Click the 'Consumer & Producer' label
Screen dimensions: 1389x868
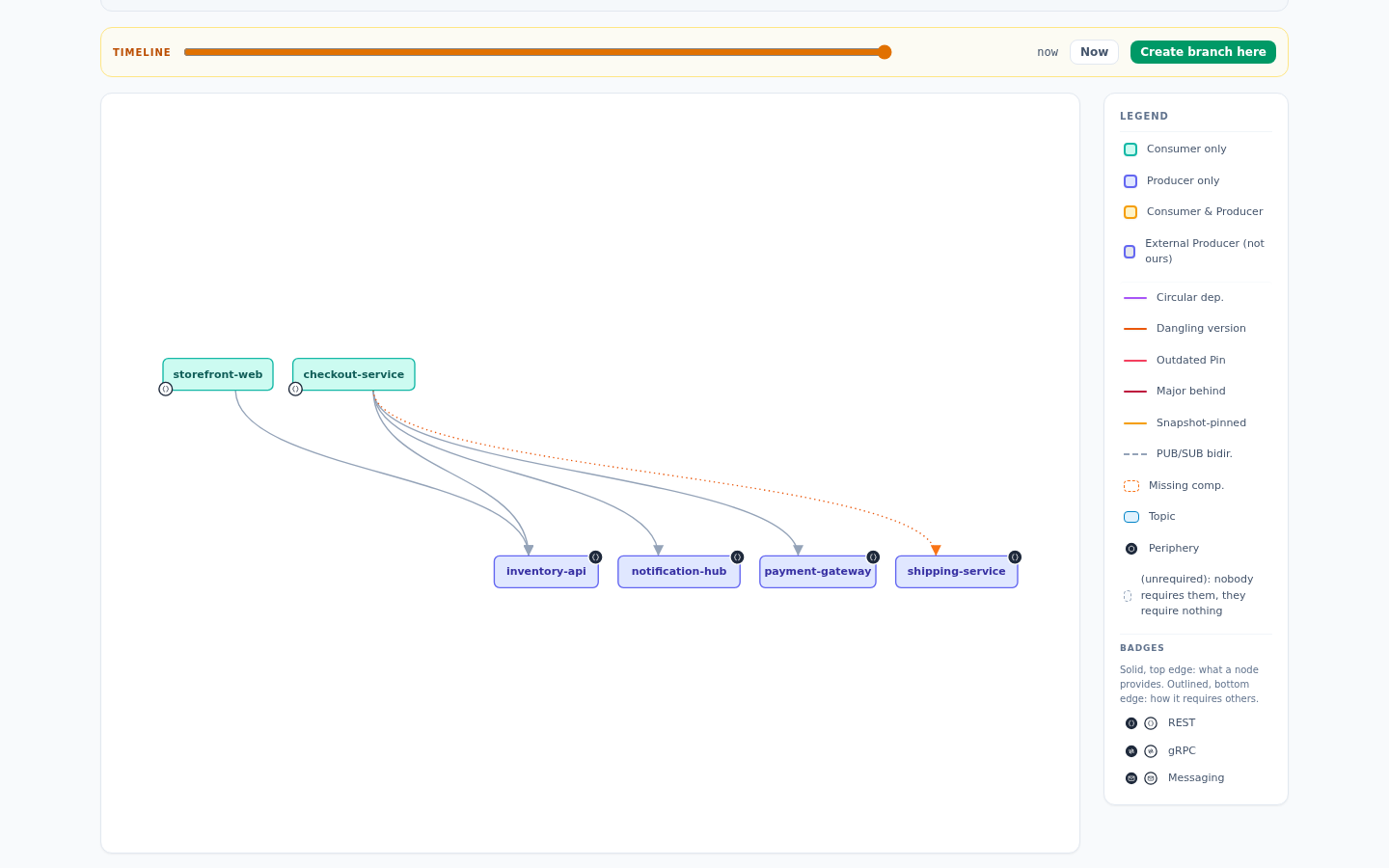click(1205, 211)
